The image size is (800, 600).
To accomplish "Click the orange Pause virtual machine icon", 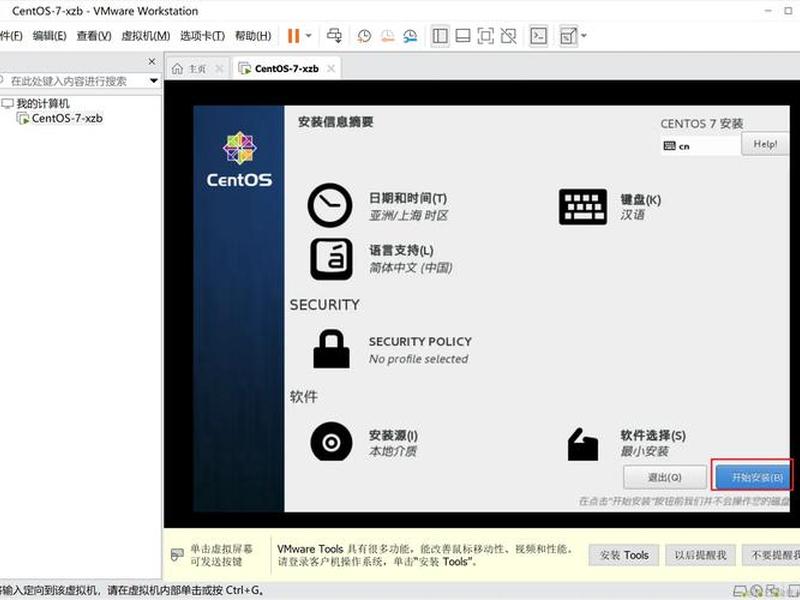I will [x=293, y=36].
